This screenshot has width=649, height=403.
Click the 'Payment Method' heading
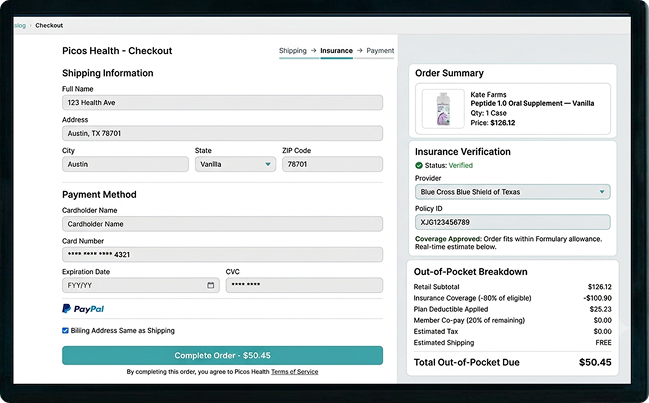(x=99, y=194)
